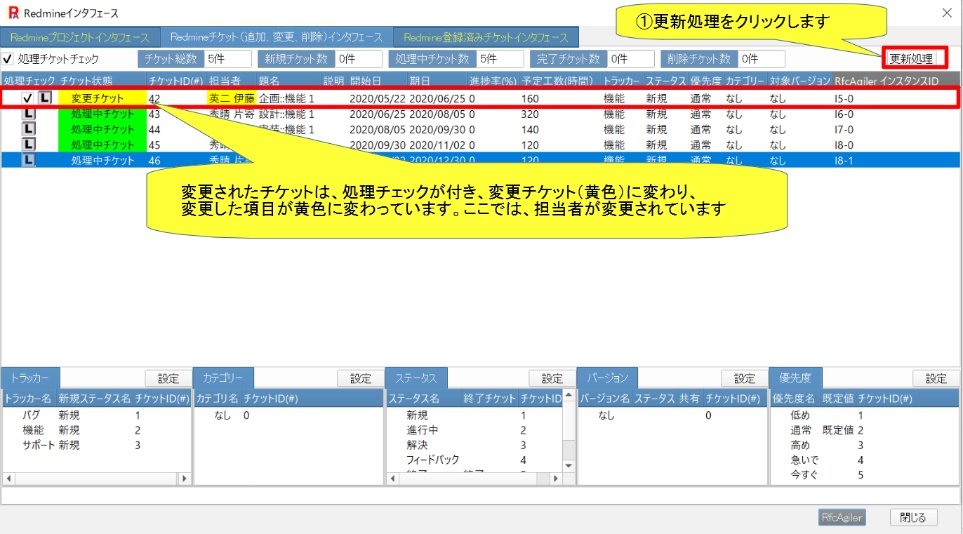Click 設定 button in 優先度 panel
This screenshot has height=534, width=963.
click(x=935, y=379)
